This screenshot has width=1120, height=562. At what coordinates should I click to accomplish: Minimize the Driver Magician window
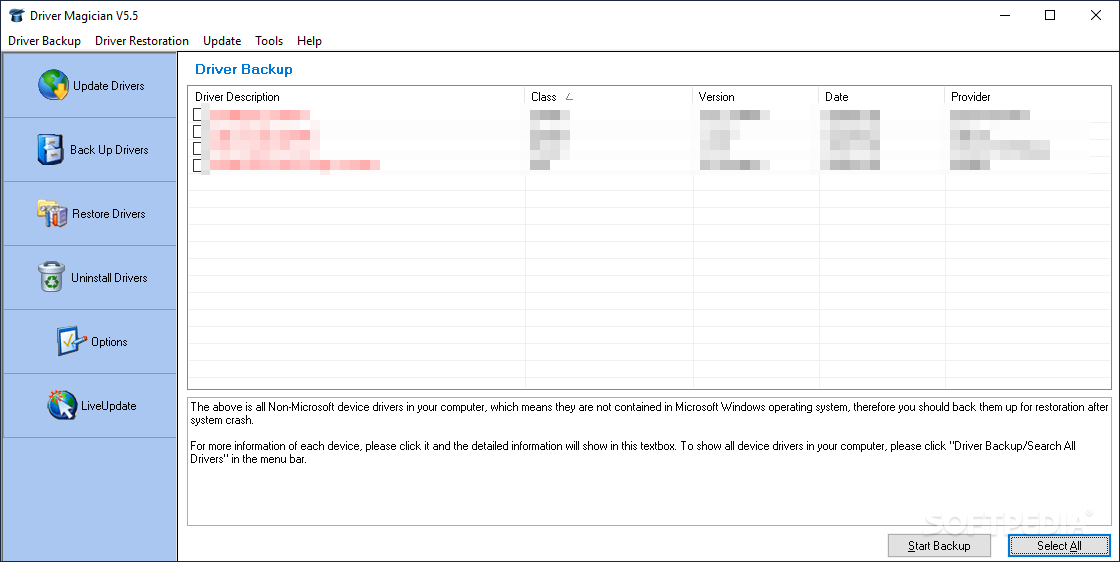pyautogui.click(x=1005, y=15)
